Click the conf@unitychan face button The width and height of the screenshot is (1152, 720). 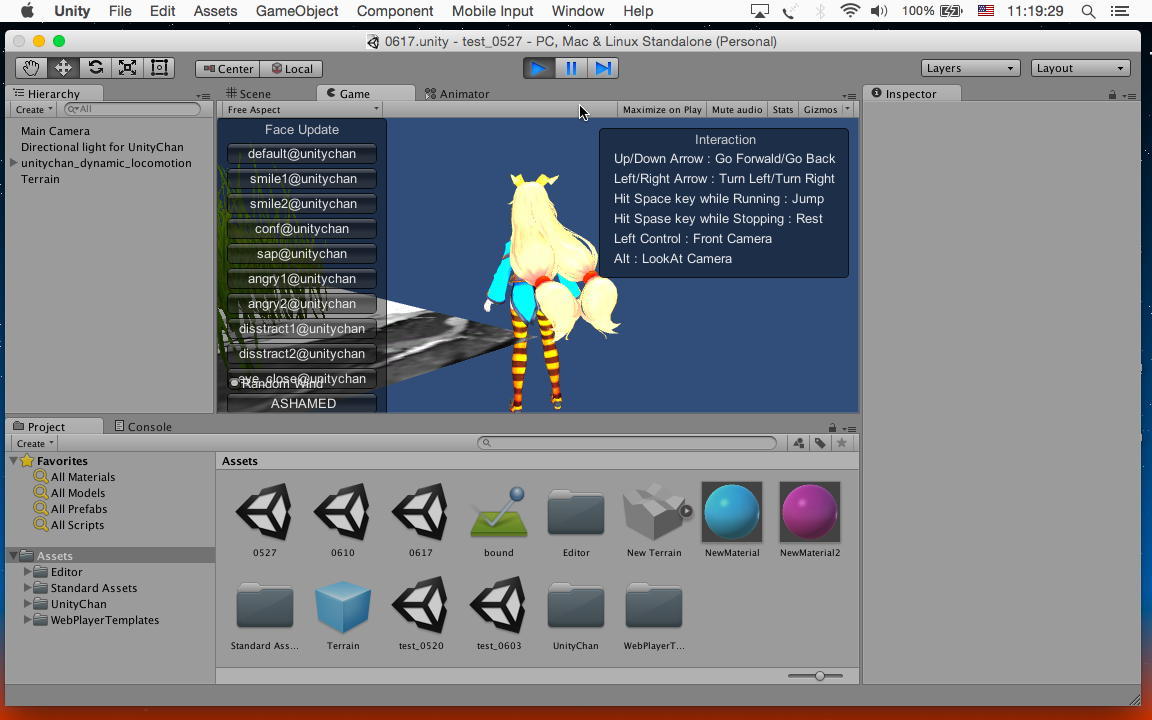[302, 228]
